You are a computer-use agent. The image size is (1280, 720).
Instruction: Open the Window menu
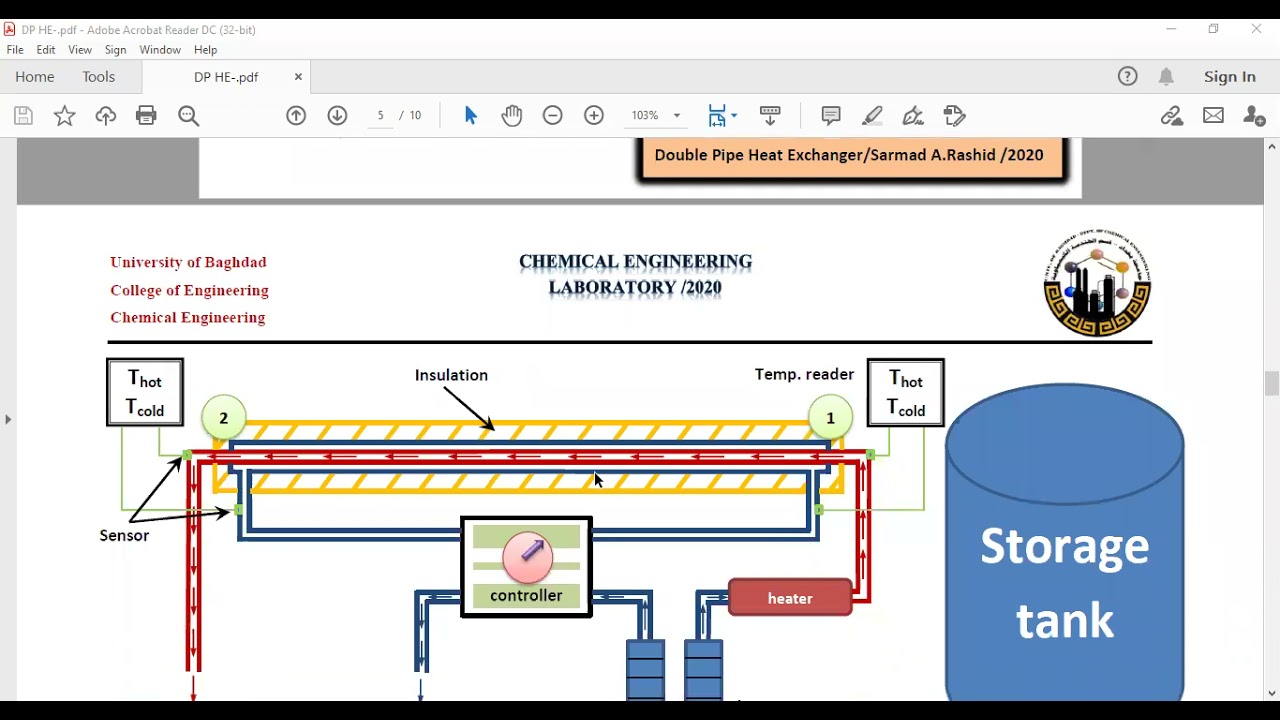[x=160, y=50]
